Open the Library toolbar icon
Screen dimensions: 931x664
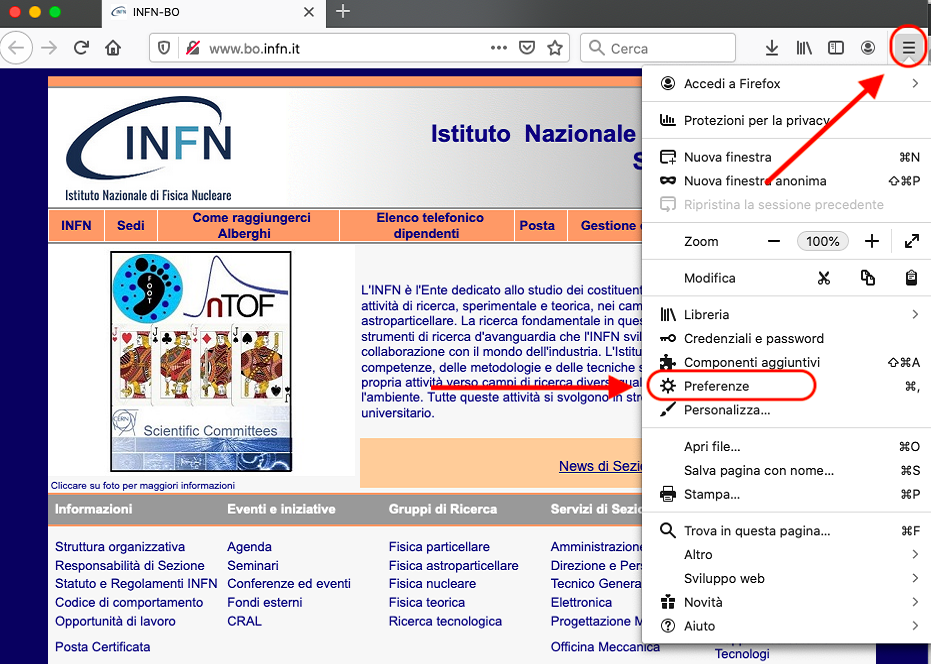point(803,48)
